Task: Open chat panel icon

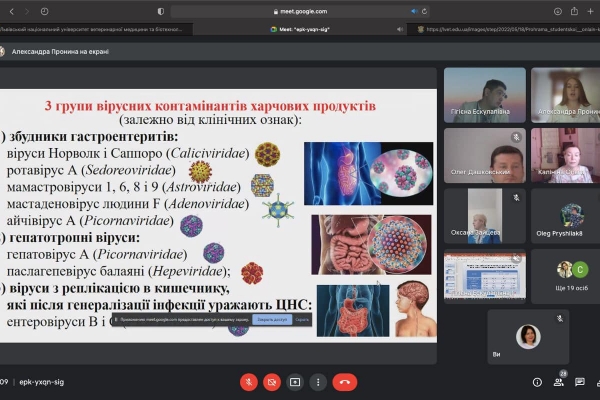Action: (580, 382)
